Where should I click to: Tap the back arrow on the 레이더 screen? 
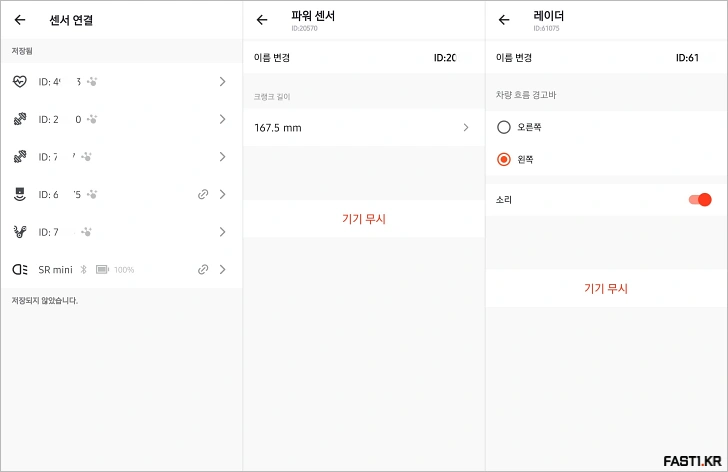504,19
